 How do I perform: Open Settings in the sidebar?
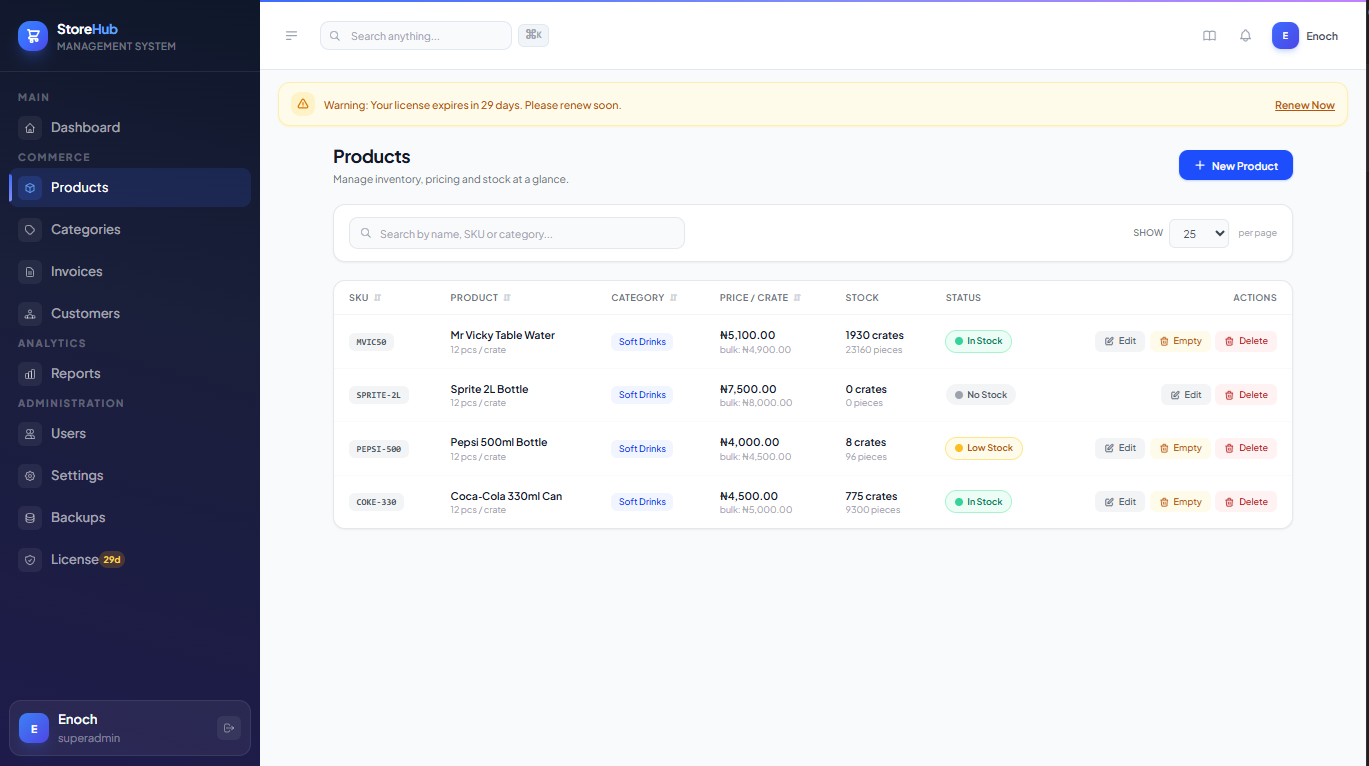pyautogui.click(x=130, y=475)
